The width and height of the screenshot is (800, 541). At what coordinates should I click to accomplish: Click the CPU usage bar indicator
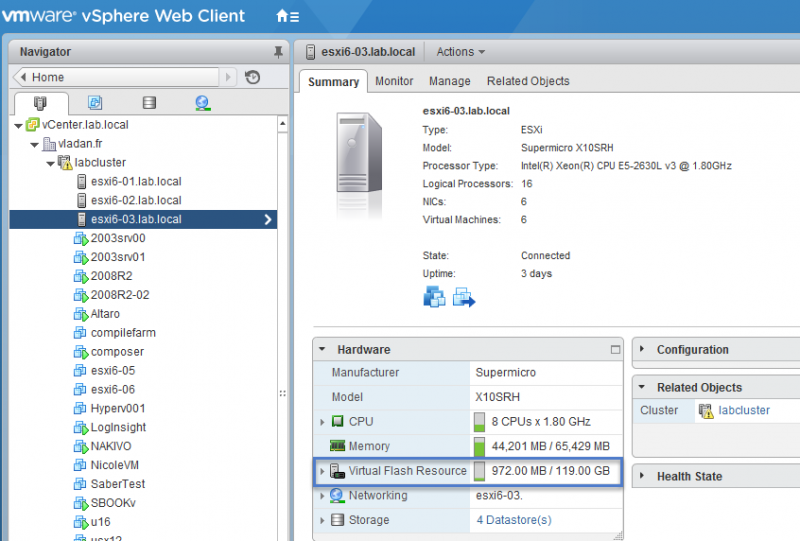(x=479, y=422)
